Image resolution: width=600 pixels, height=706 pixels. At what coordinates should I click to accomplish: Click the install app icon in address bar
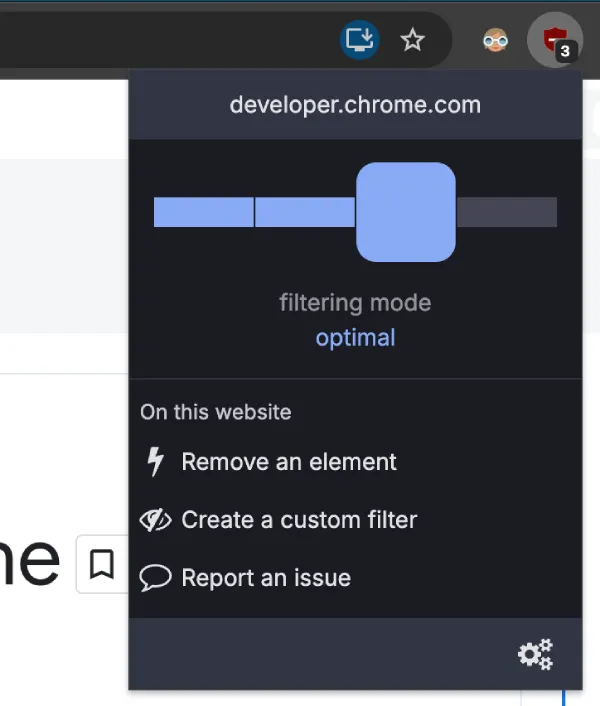(x=359, y=40)
